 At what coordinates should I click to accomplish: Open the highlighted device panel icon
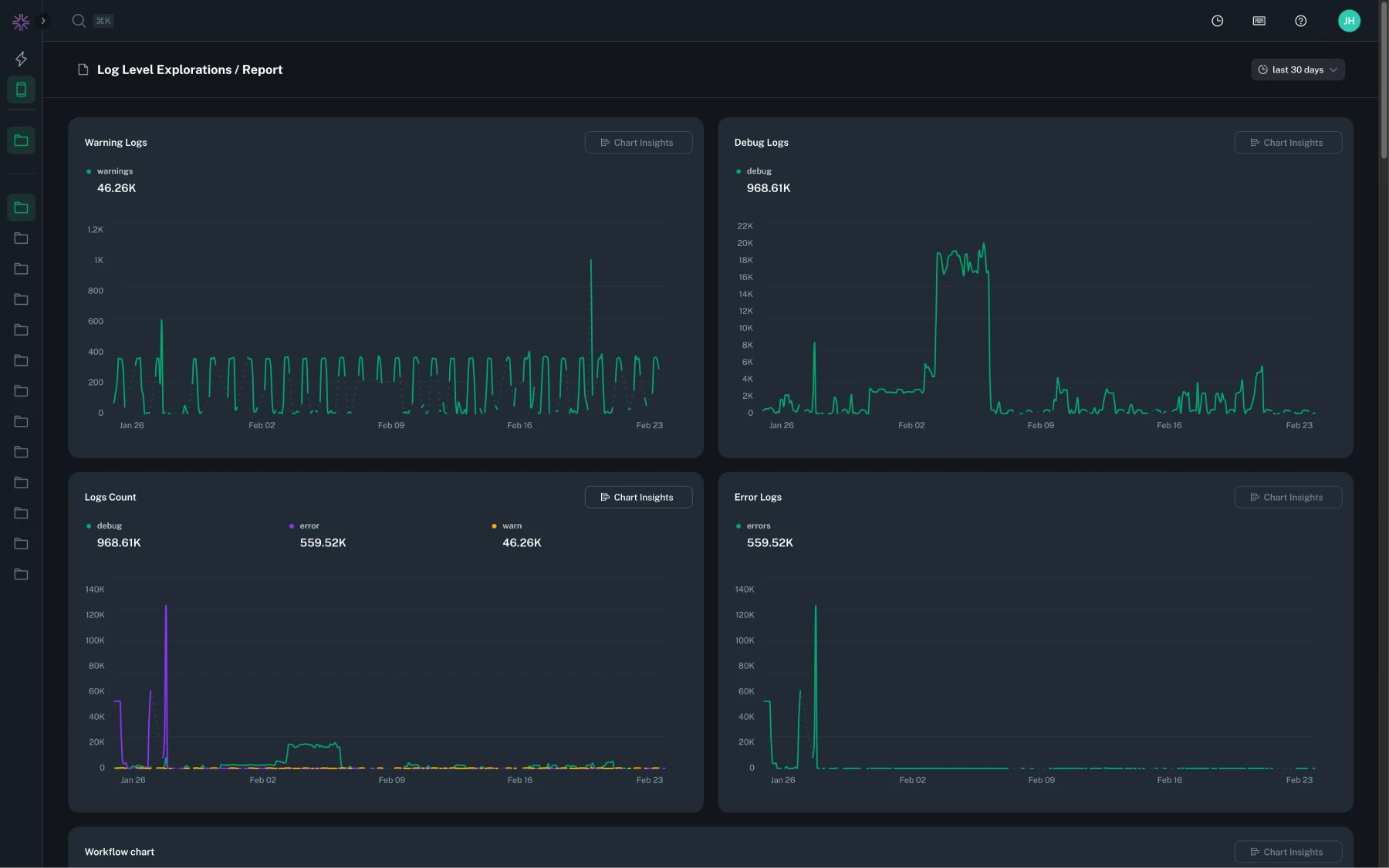click(x=21, y=89)
